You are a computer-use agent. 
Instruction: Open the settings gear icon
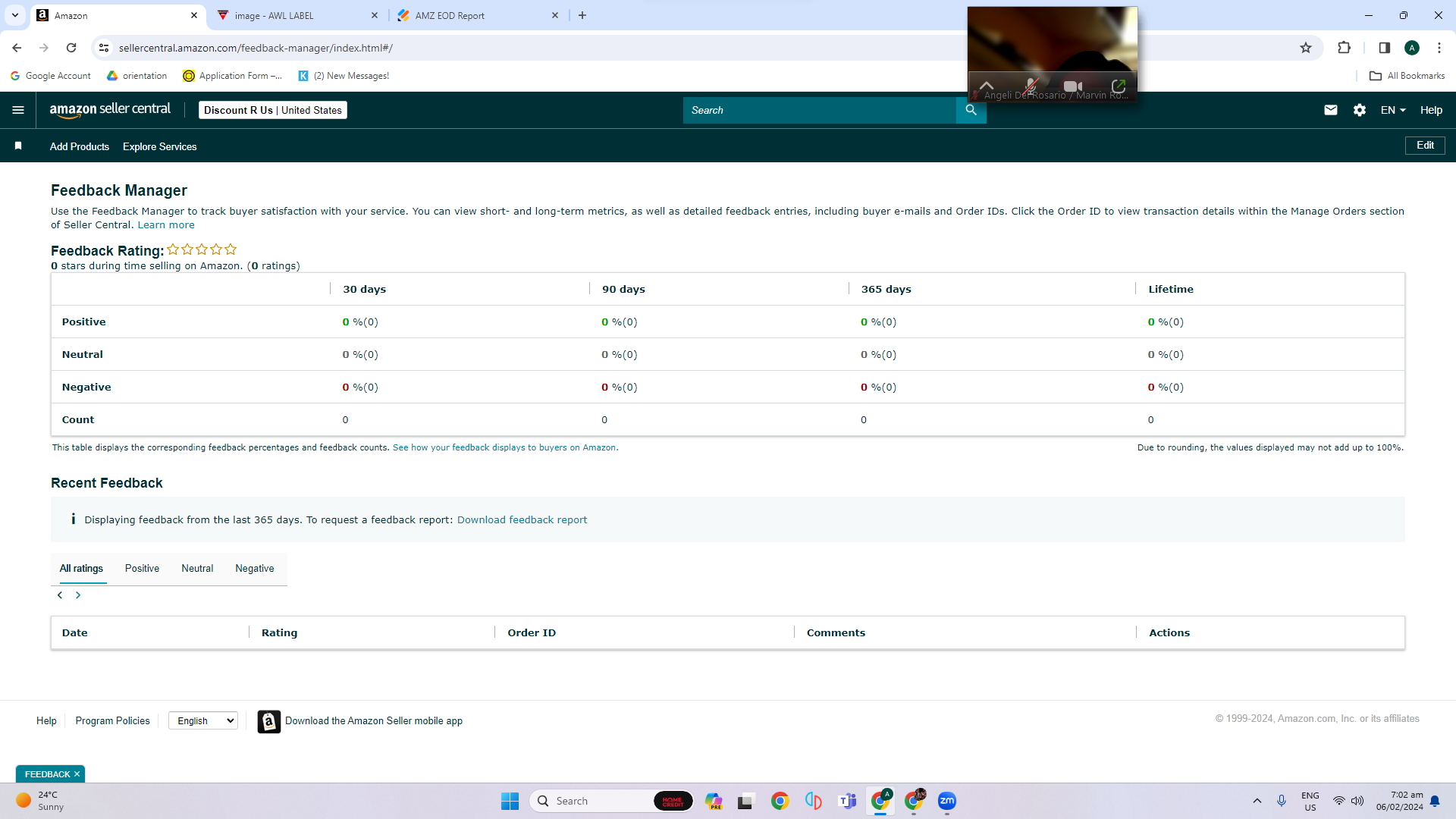[x=1359, y=110]
